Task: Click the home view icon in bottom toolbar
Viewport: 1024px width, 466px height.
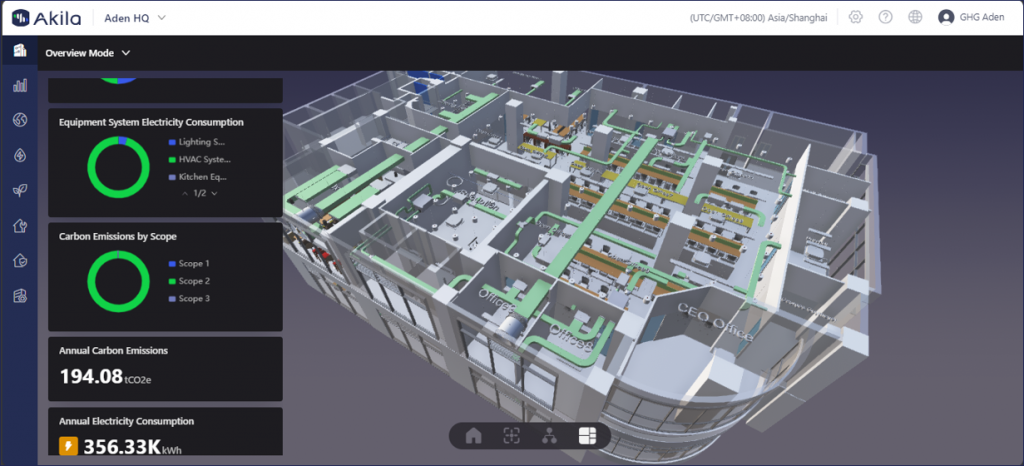Action: 474,435
